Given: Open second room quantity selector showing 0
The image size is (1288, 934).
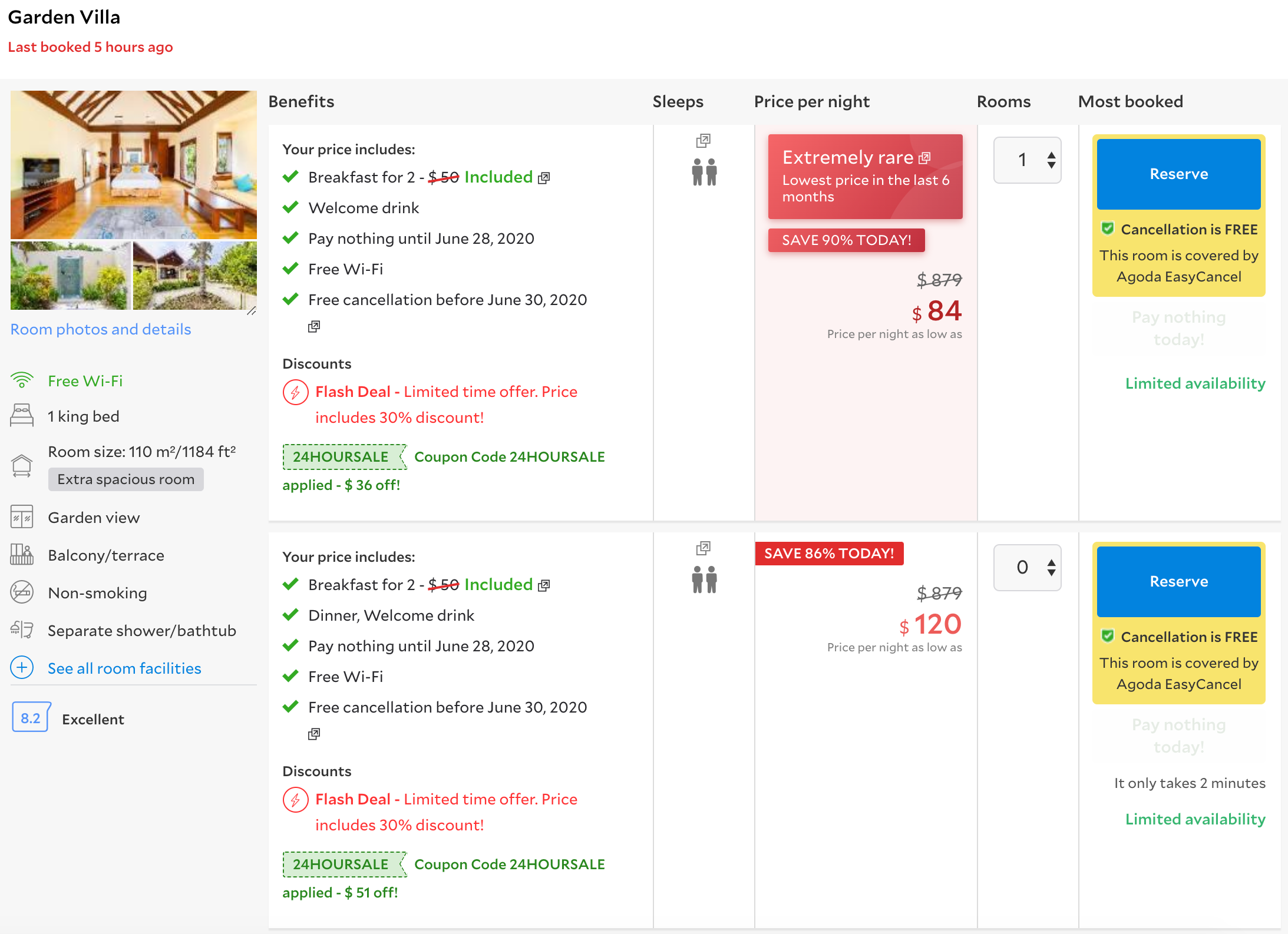Looking at the screenshot, I should point(1027,568).
